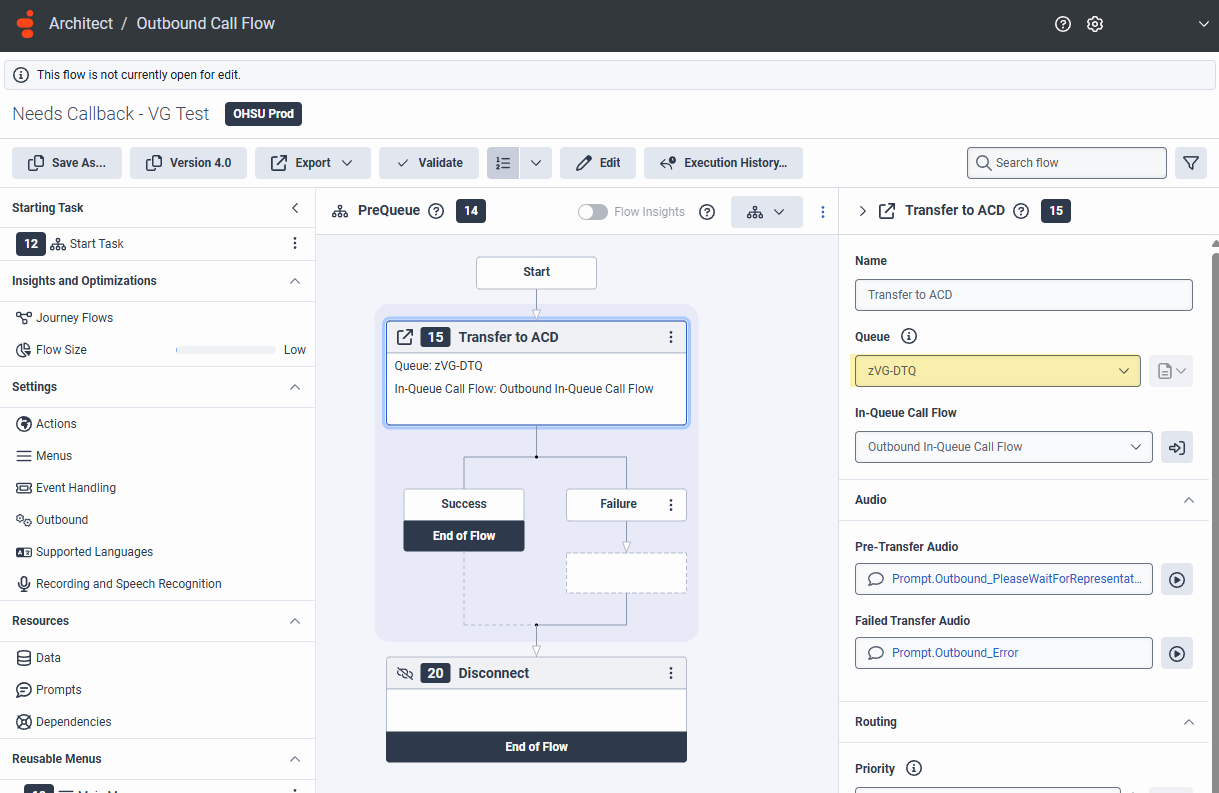Play the Failed Transfer Audio prompt

(1177, 653)
